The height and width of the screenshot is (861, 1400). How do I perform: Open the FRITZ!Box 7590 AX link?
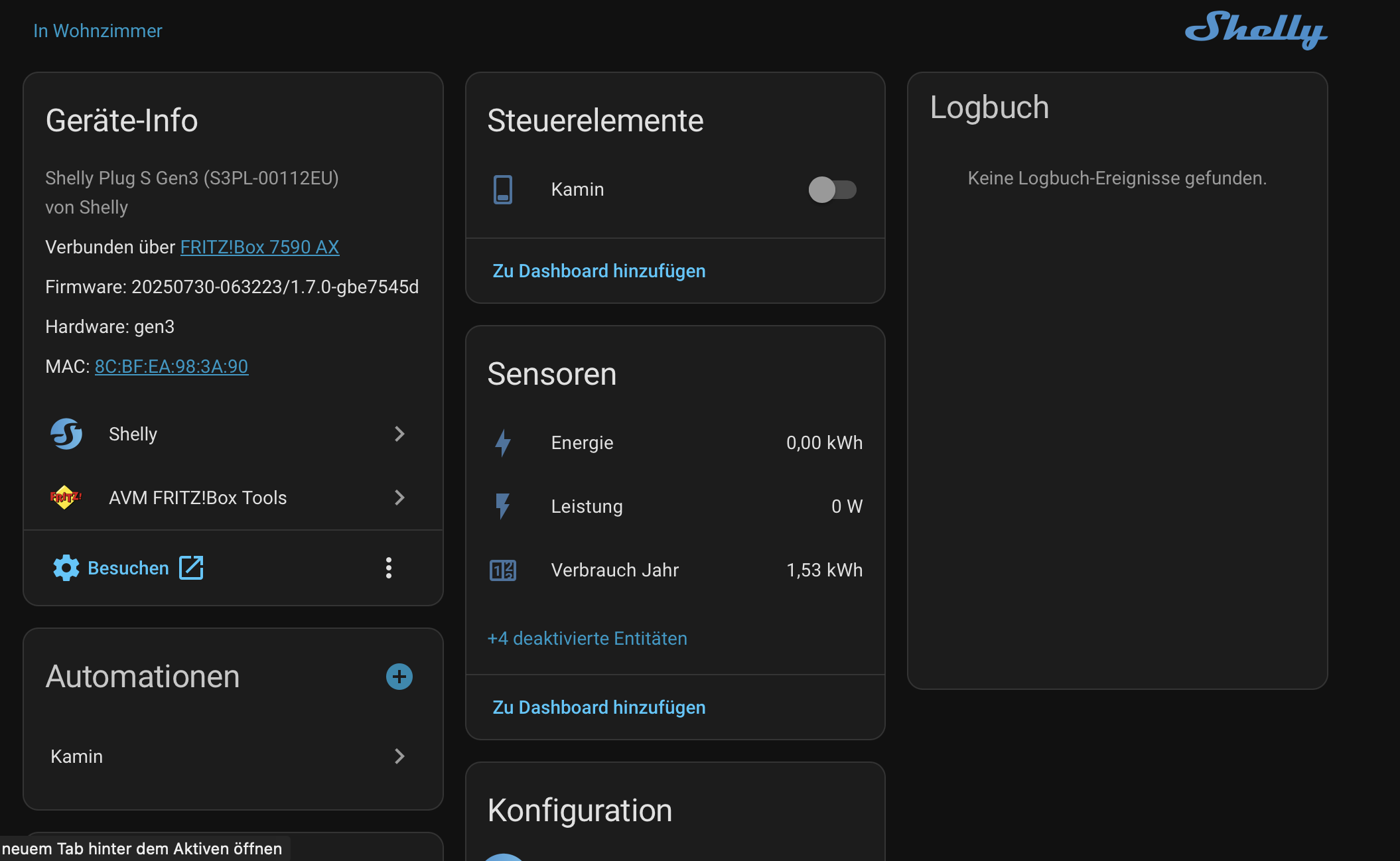click(x=259, y=247)
